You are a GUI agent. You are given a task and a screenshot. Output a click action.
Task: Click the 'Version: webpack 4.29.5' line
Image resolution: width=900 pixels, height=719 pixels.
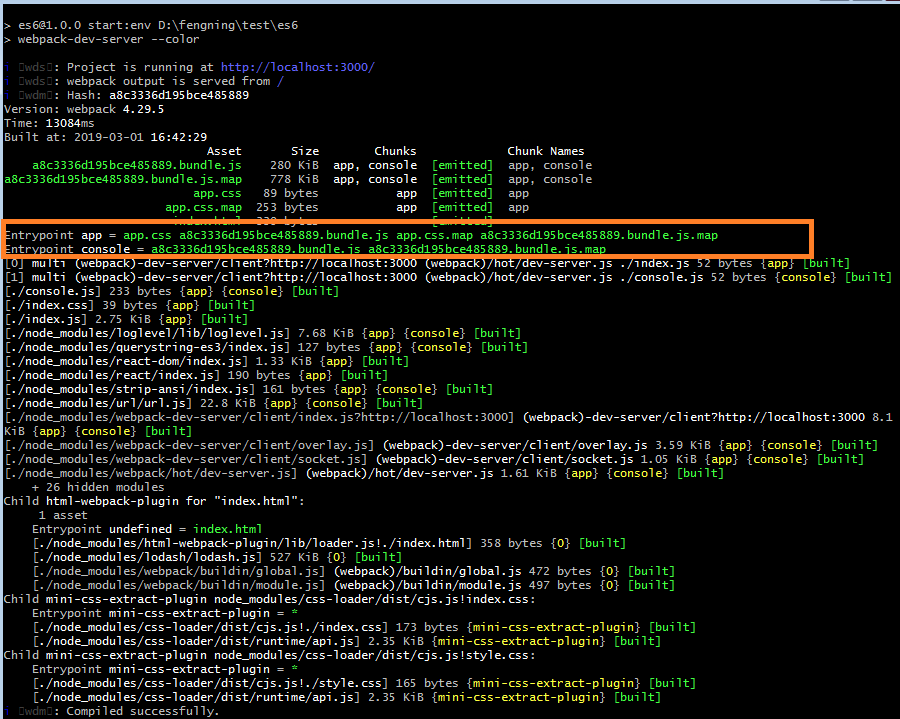pos(84,109)
